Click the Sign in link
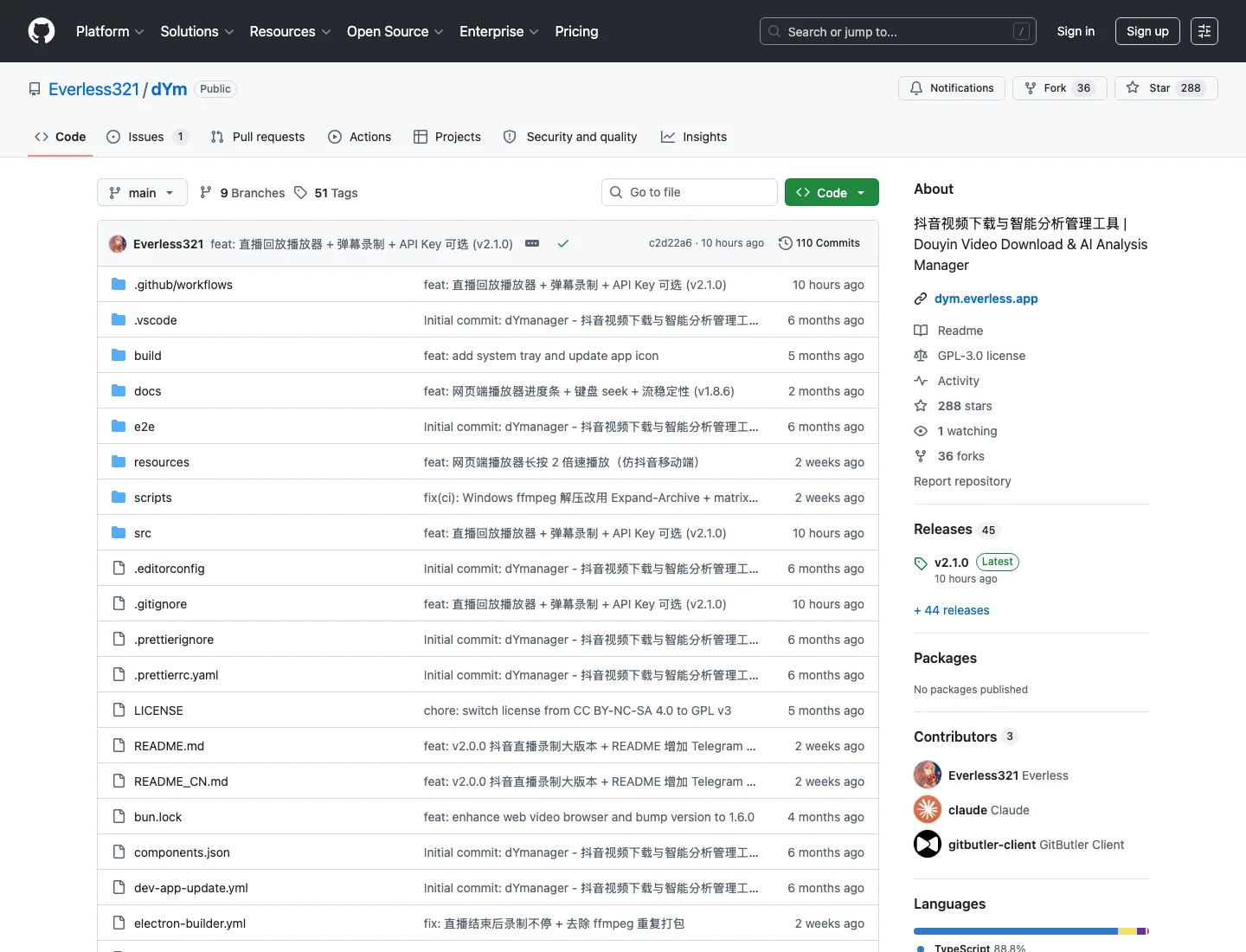This screenshot has height=952, width=1246. click(x=1076, y=31)
